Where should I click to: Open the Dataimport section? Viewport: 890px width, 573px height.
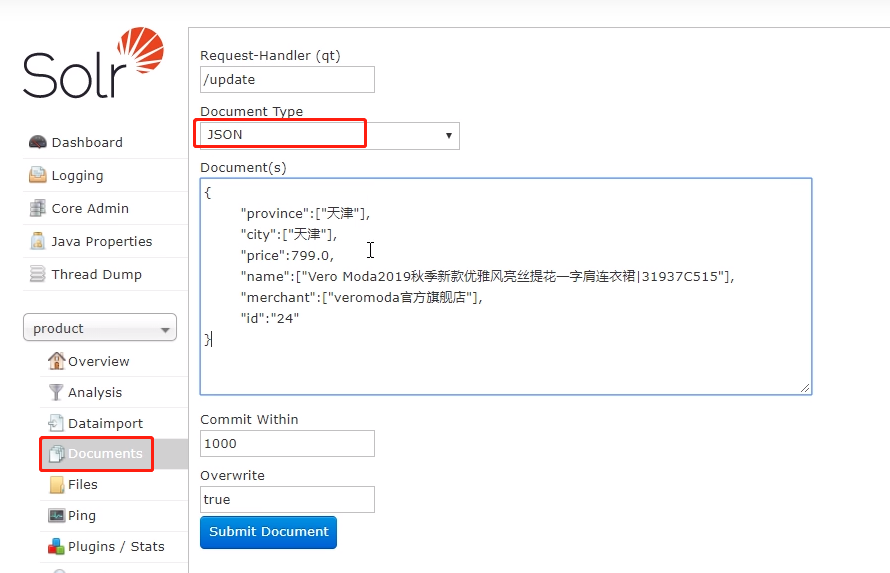106,423
